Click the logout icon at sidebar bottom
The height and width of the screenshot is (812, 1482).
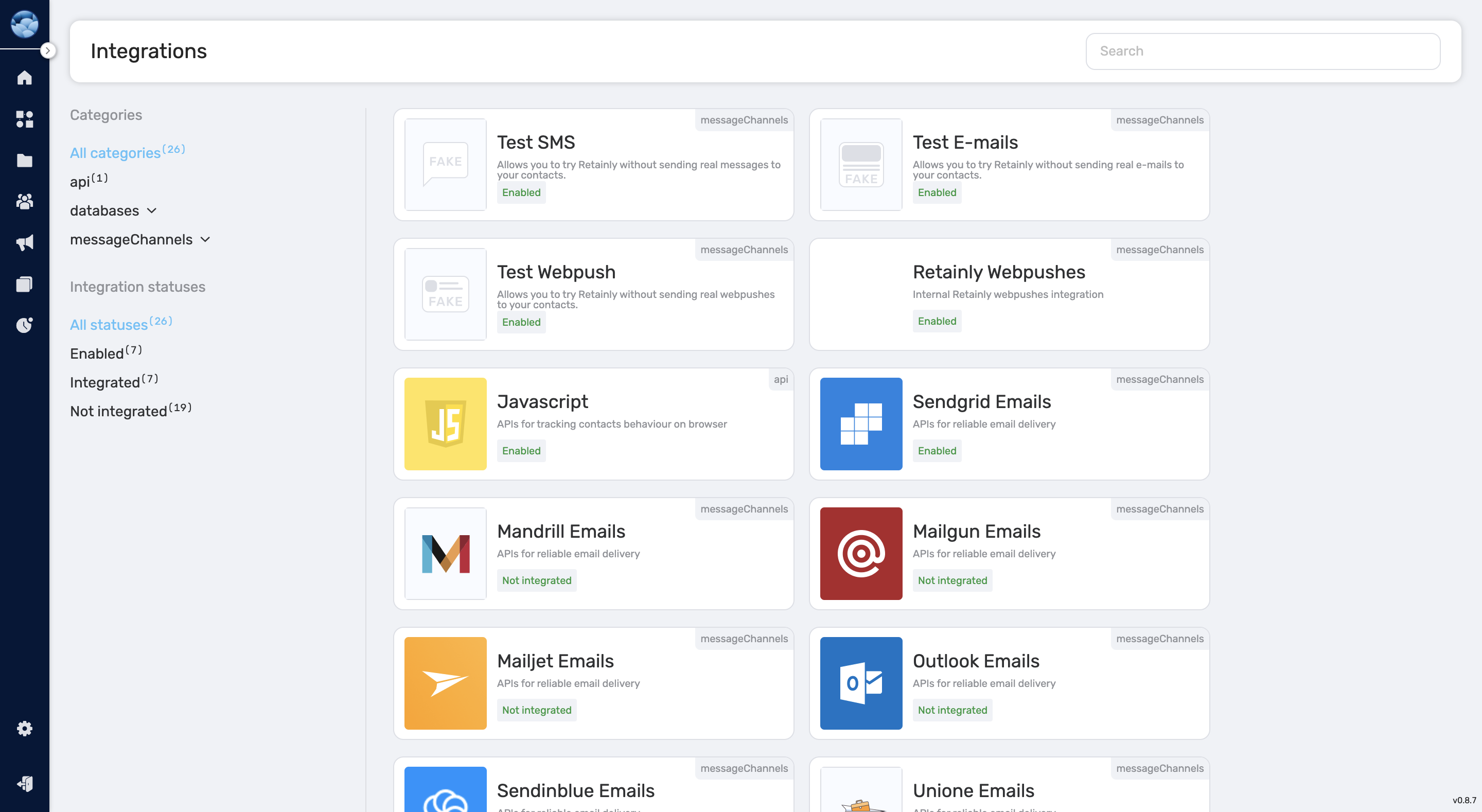(x=24, y=783)
